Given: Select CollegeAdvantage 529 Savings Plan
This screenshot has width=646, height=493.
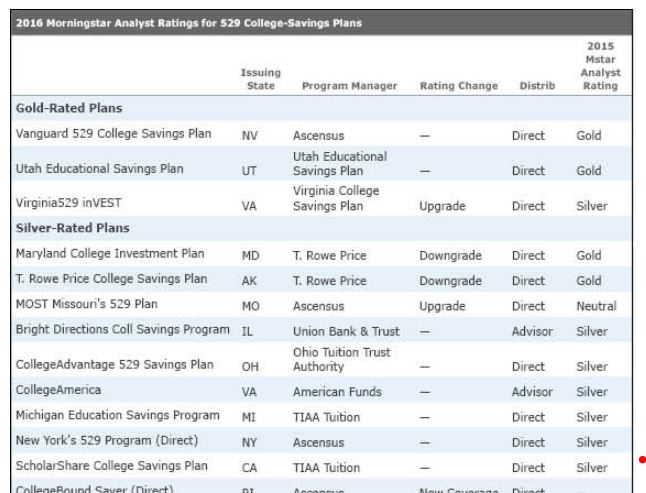Looking at the screenshot, I should point(115,365).
